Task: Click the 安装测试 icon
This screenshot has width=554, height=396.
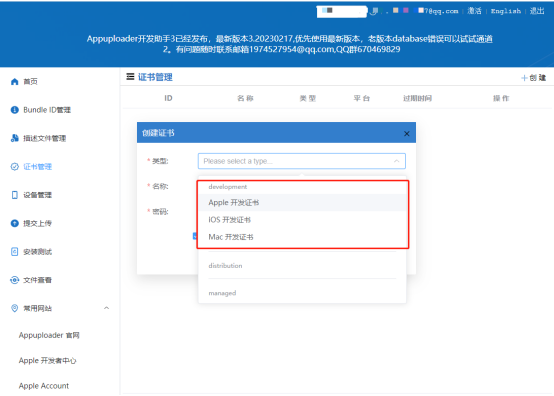Action: pyautogui.click(x=14, y=252)
